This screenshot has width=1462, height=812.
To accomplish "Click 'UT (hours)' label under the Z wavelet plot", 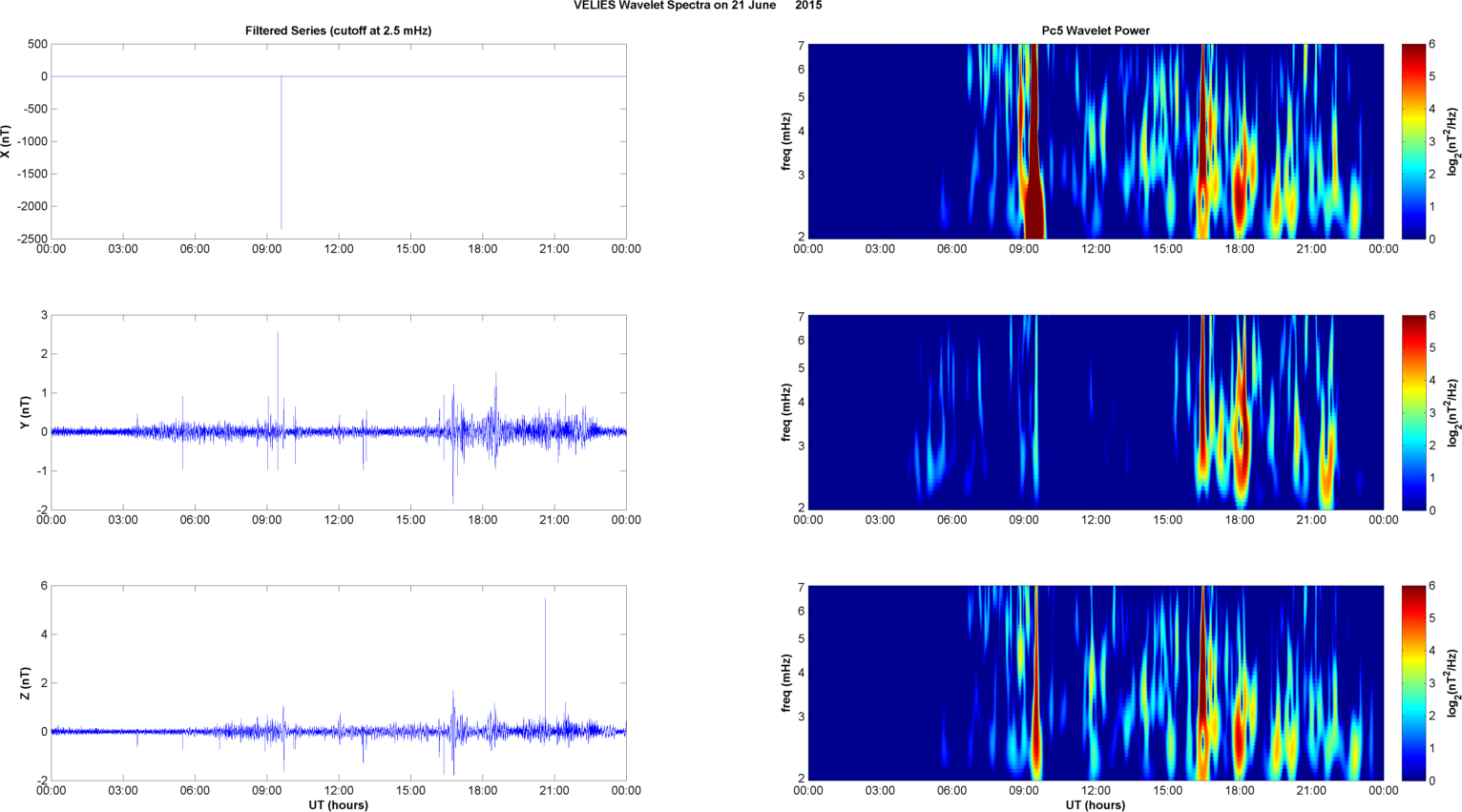I will 1096,805.
